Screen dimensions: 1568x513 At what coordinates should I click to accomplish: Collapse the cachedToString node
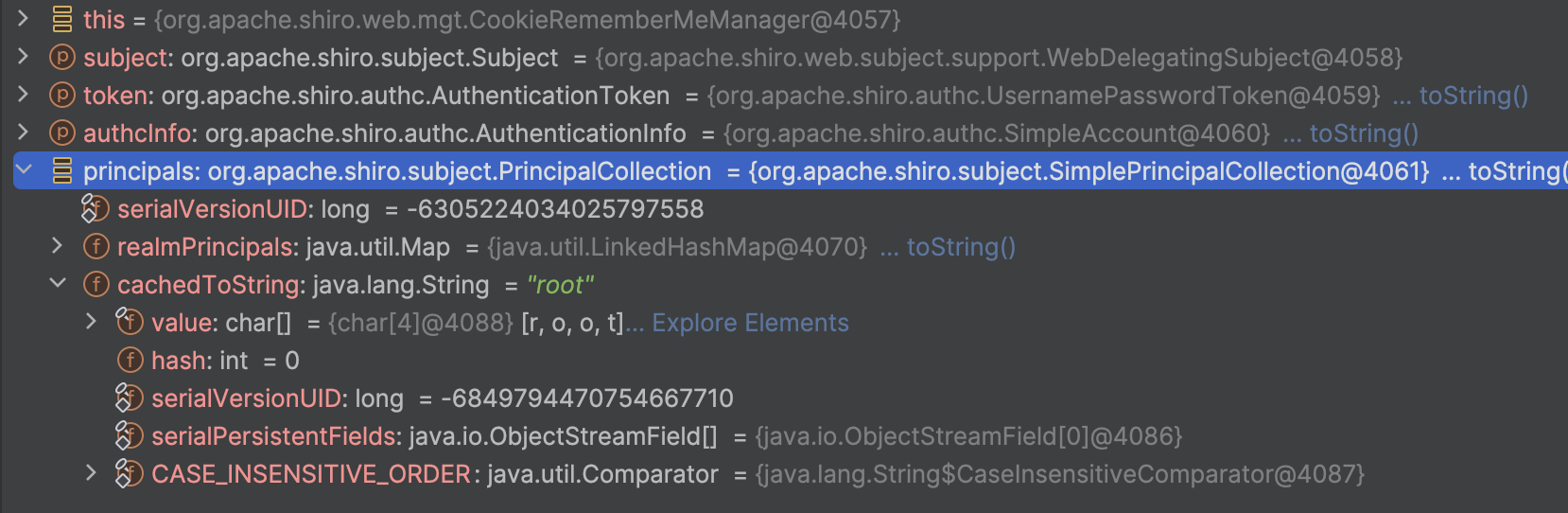[x=58, y=283]
